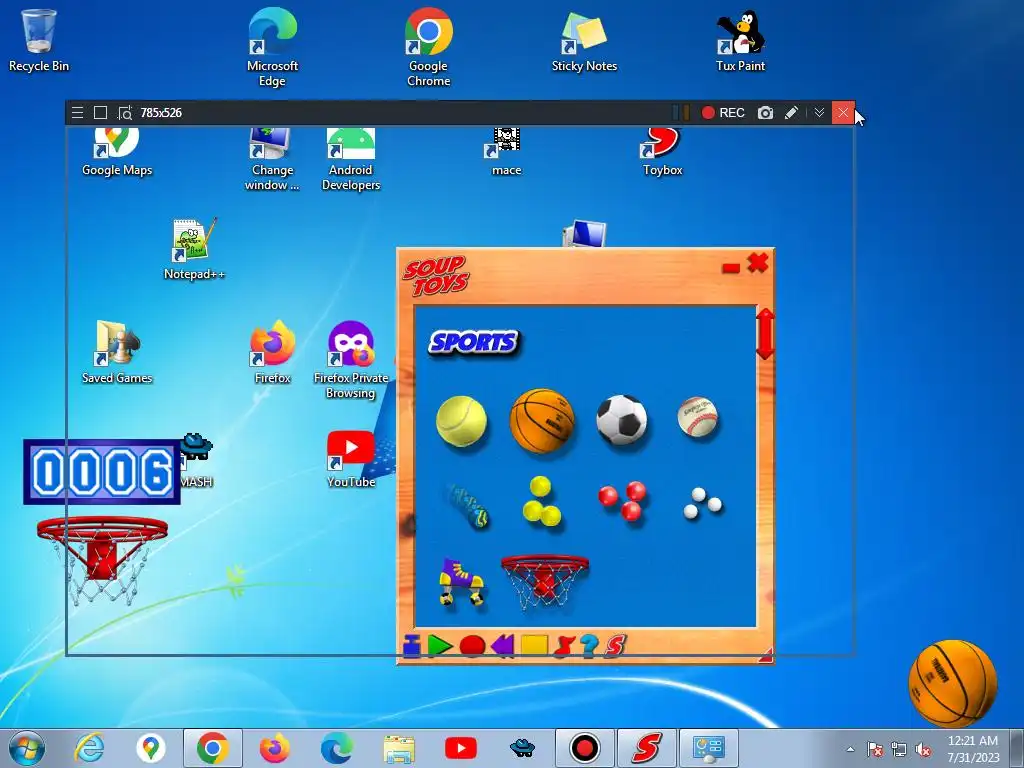Screen dimensions: 1024x768
Task: Select the YouTube desktop shortcut
Action: click(351, 459)
